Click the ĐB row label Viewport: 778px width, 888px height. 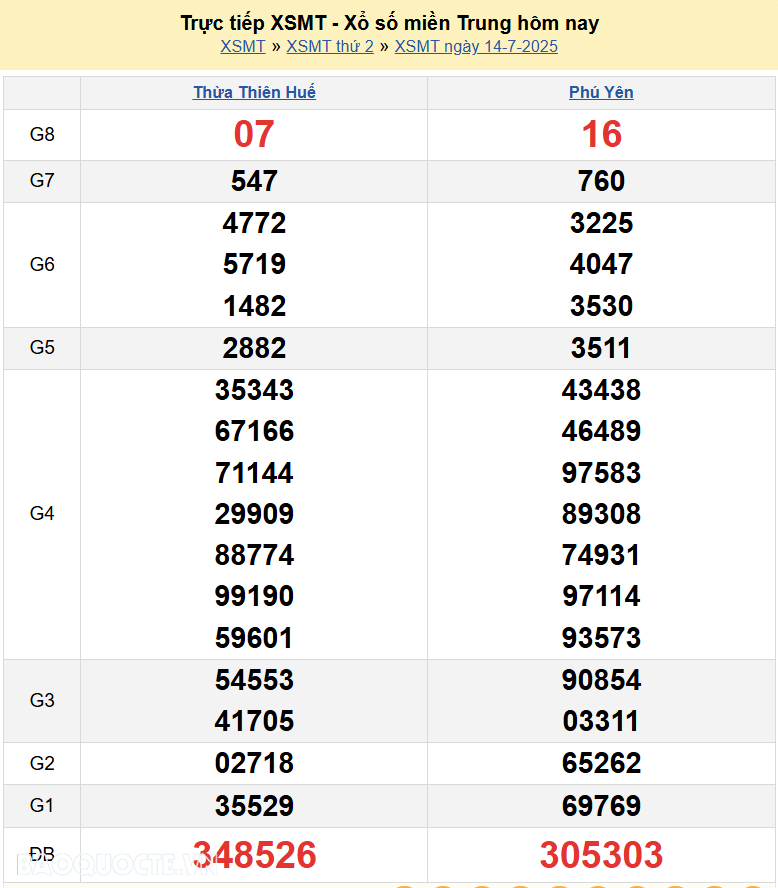42,855
